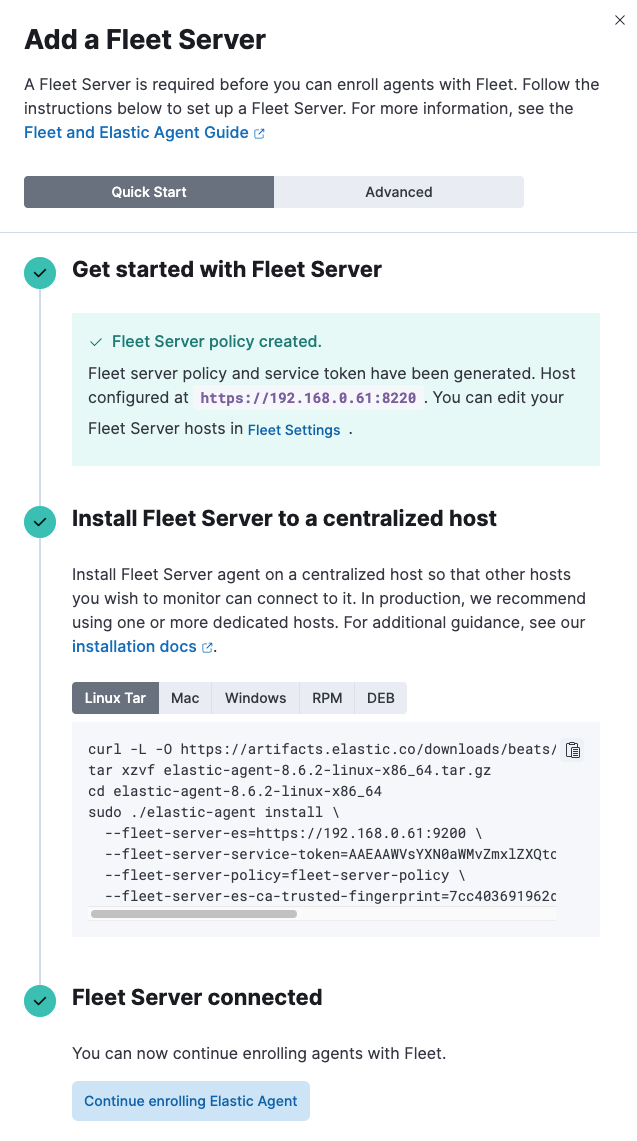The height and width of the screenshot is (1141, 637).
Task: Switch to the Quick Start option
Action: (x=149, y=192)
